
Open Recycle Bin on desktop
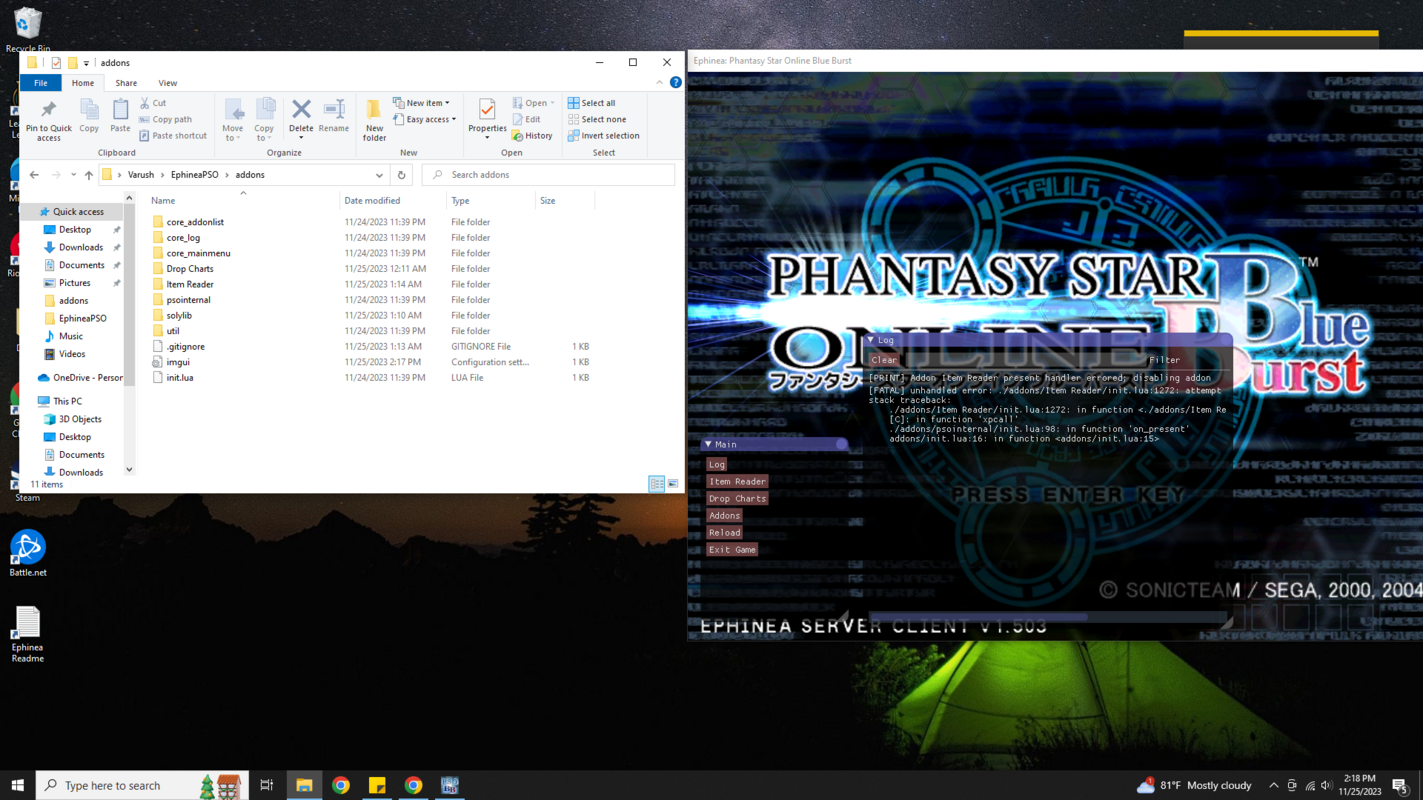[28, 29]
